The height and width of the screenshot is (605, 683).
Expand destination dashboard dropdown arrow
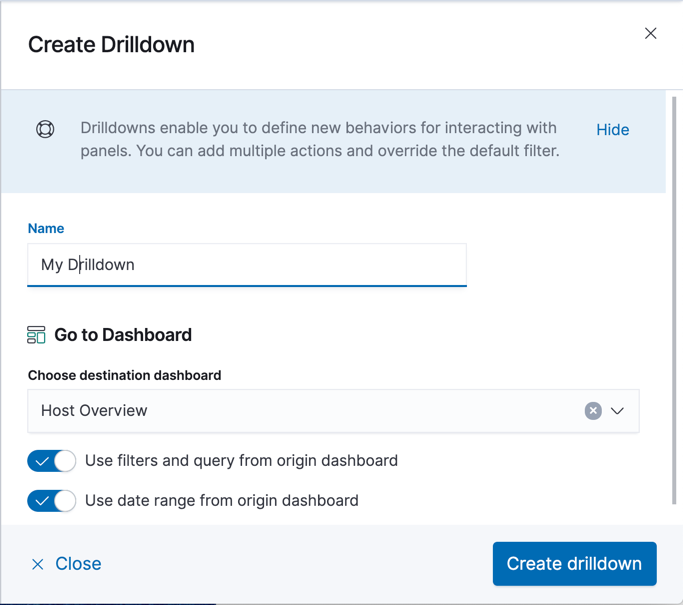[618, 411]
